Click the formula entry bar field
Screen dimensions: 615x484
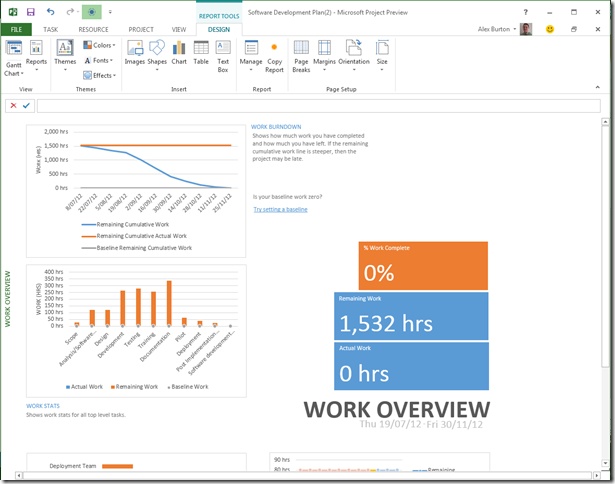[320, 105]
